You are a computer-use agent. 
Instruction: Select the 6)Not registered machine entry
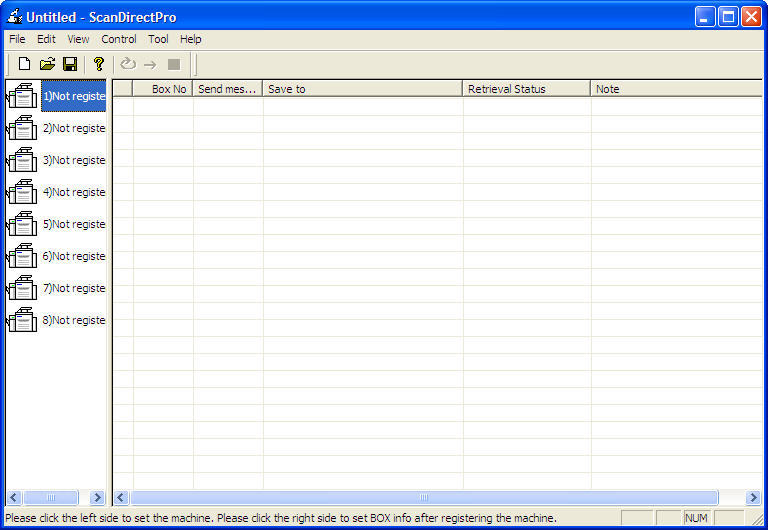73,256
